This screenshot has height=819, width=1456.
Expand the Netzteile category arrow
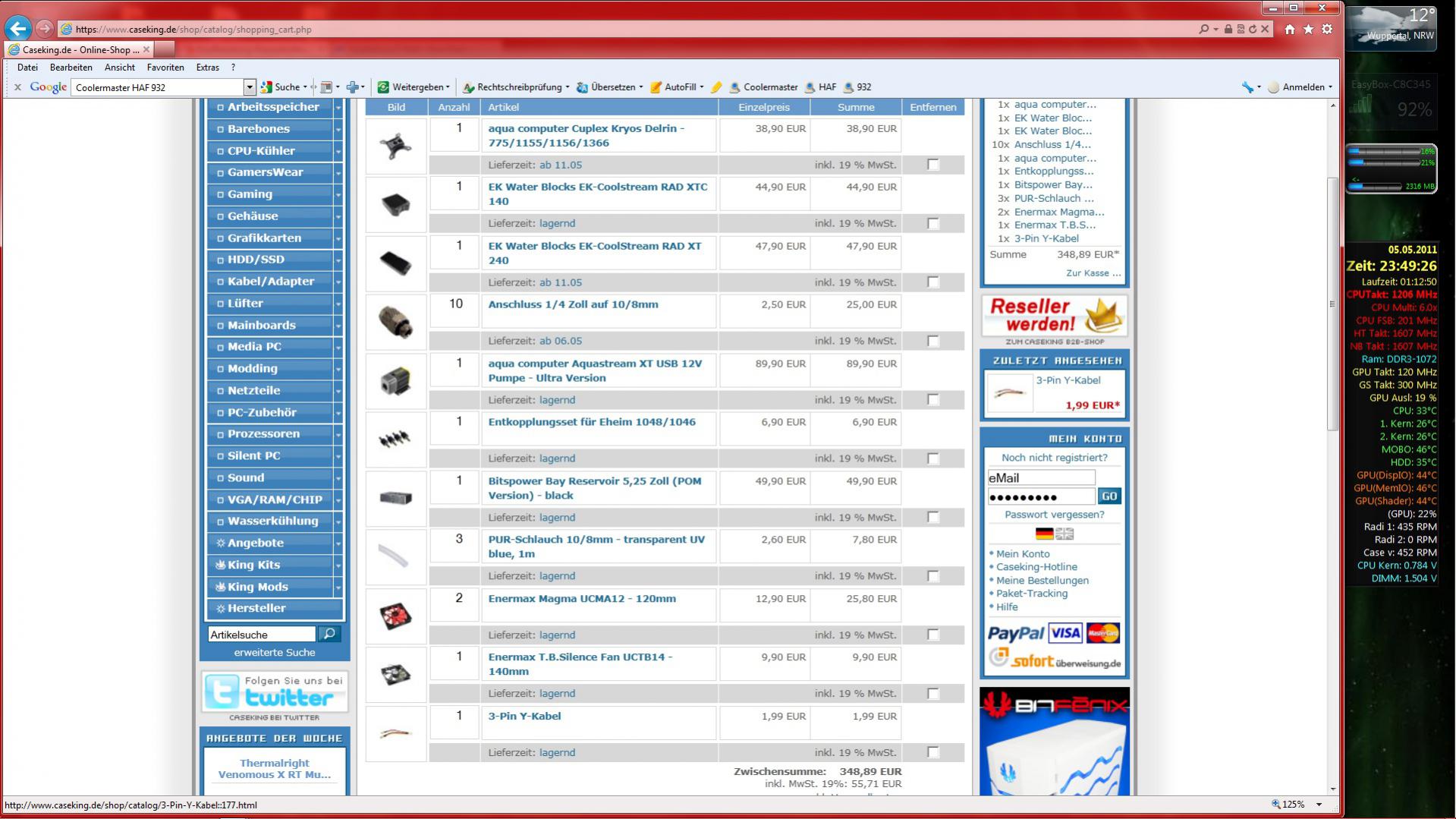click(x=338, y=391)
